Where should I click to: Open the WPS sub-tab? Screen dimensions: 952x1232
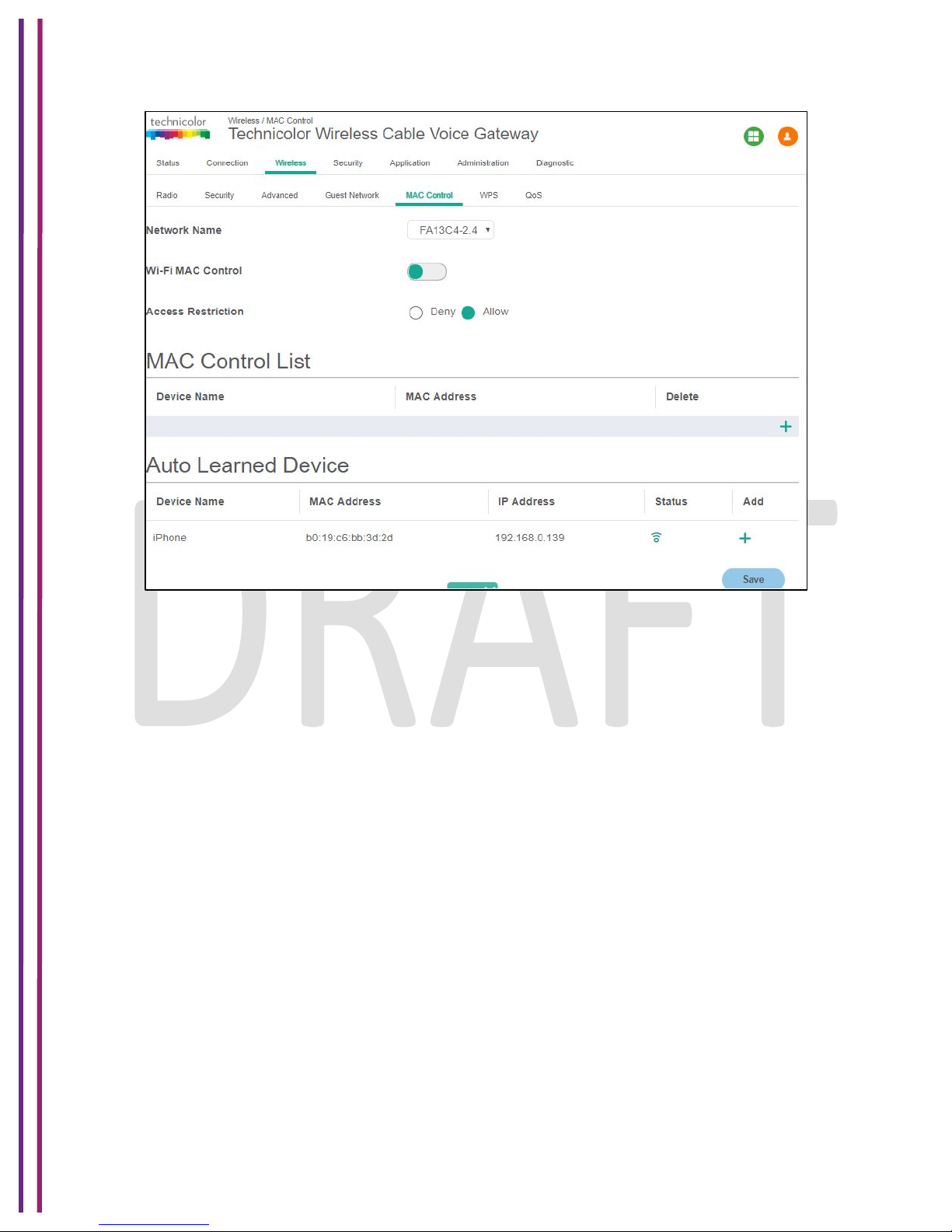point(489,195)
